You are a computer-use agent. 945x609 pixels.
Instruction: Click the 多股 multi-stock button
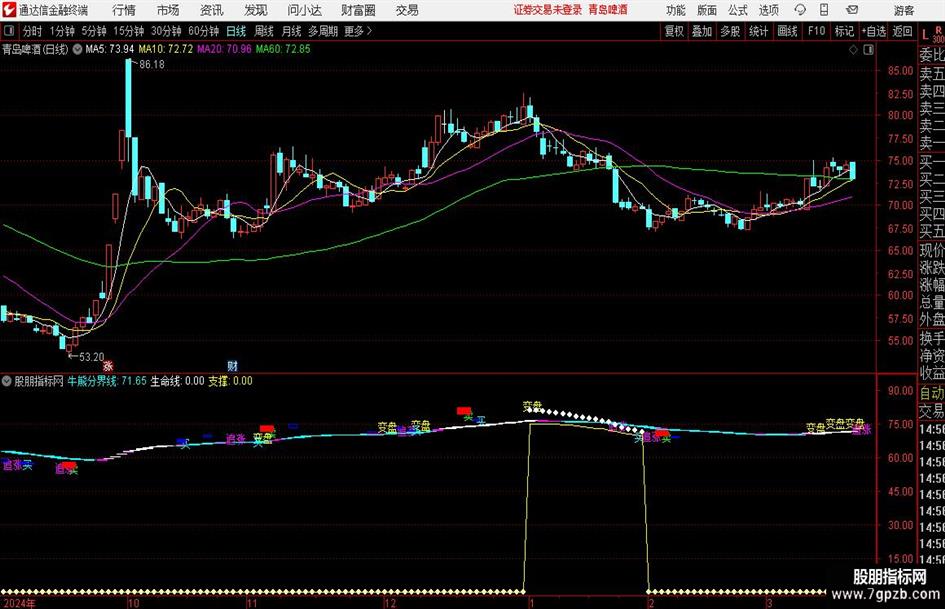tap(730, 31)
